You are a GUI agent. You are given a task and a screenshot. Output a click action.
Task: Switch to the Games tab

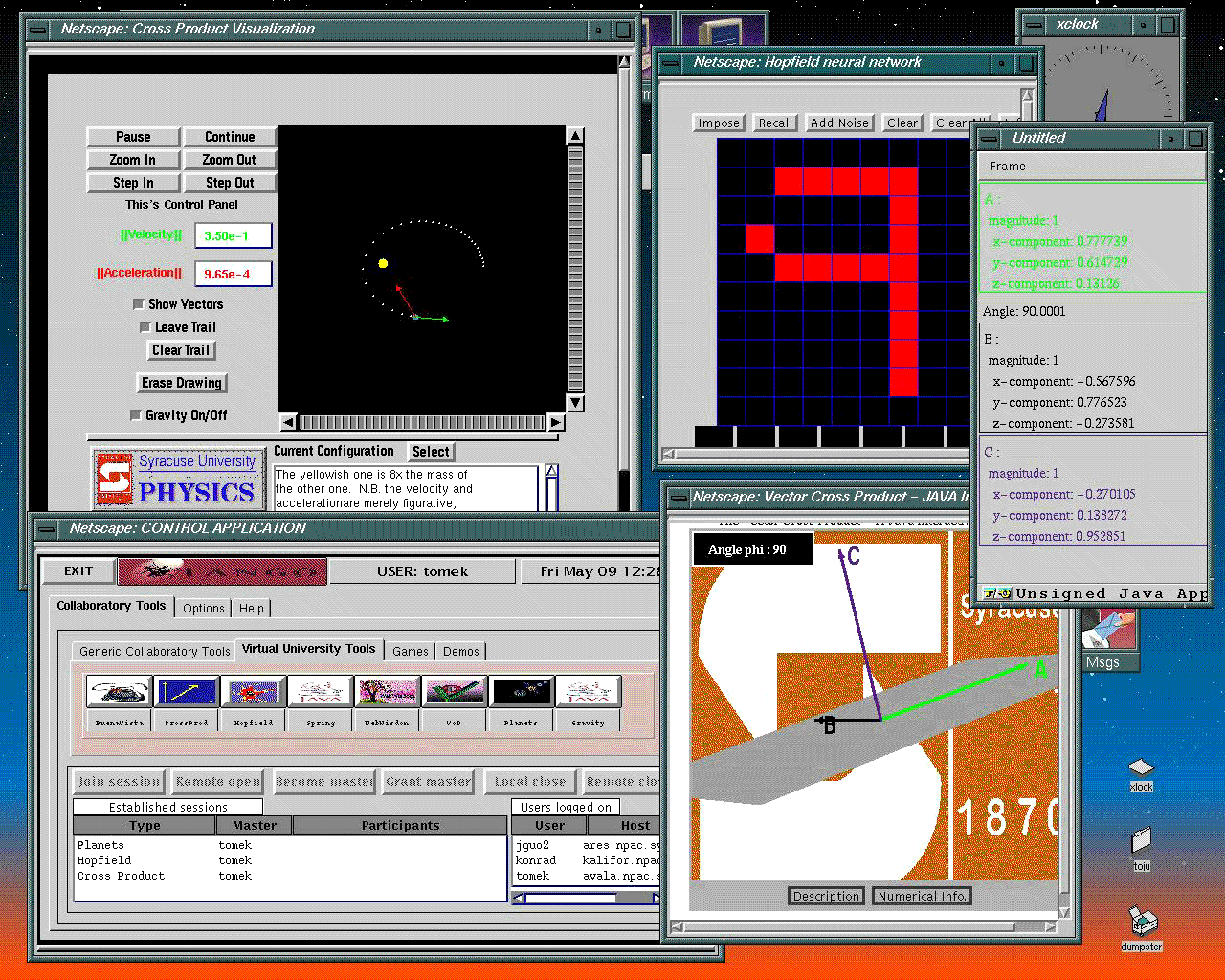coord(411,651)
